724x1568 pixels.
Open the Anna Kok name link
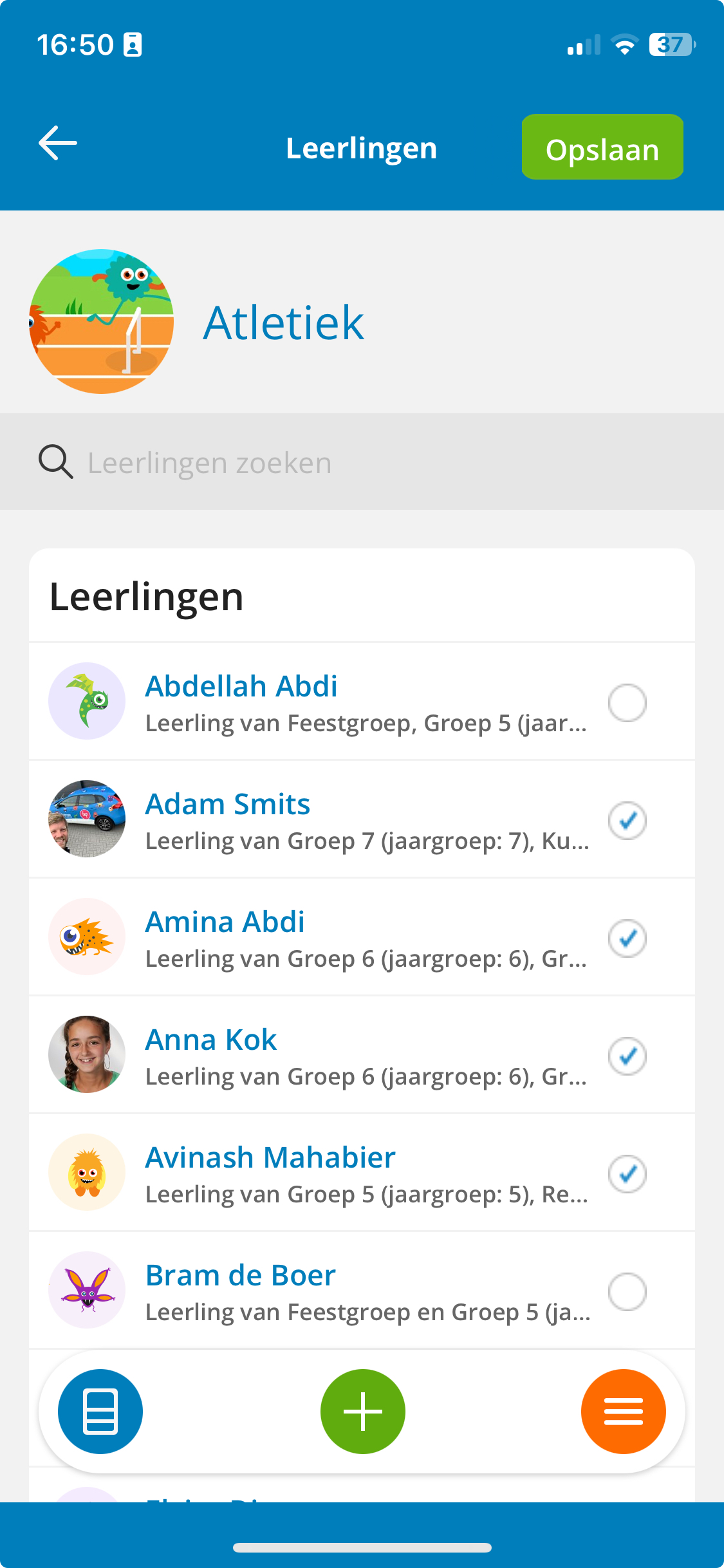(x=211, y=1040)
